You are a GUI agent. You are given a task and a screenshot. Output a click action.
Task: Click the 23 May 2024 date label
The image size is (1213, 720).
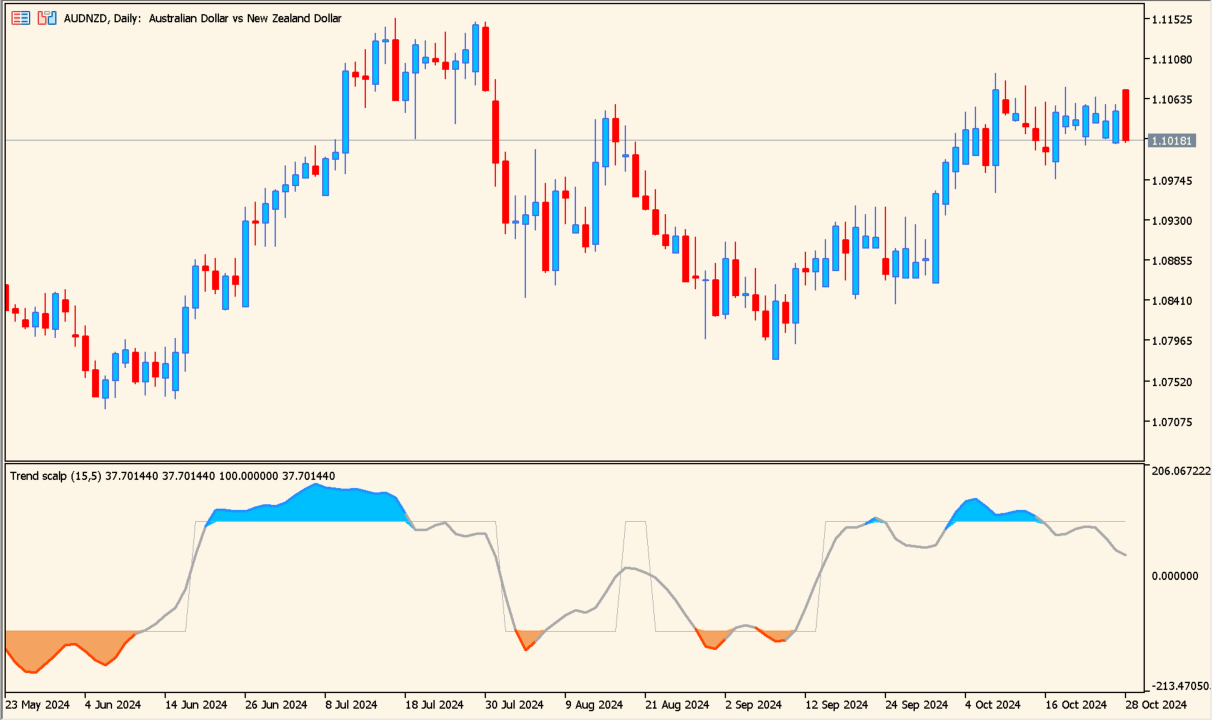click(x=40, y=704)
